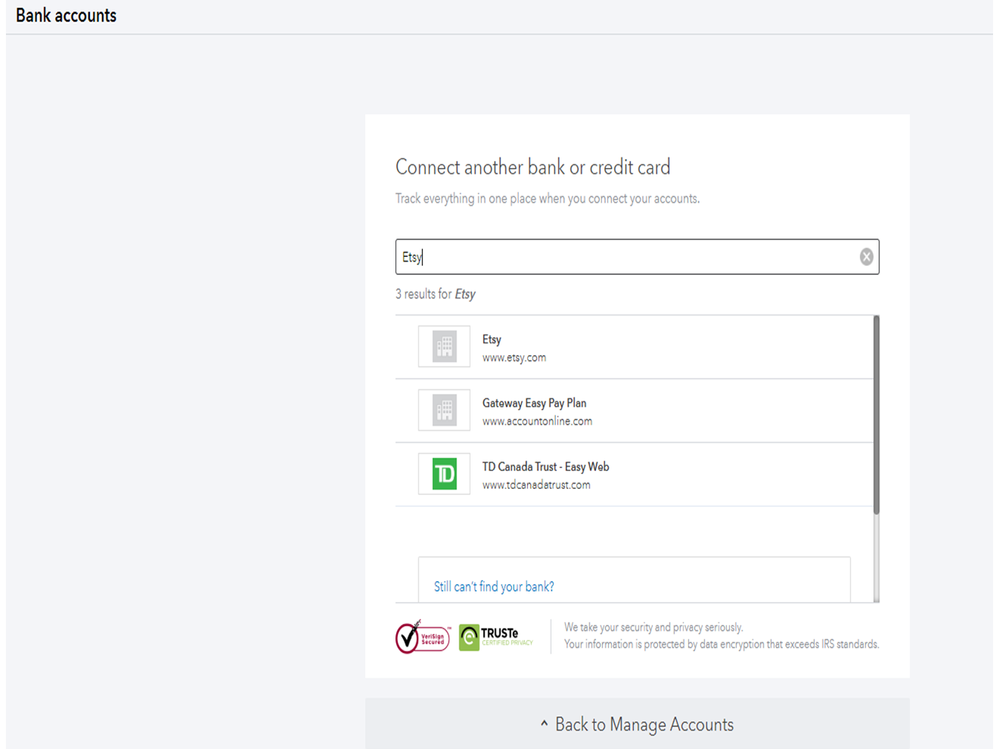Screen dimensions: 999x749
Task: Select TD Canada Trust - Easy Web
Action: [545, 467]
